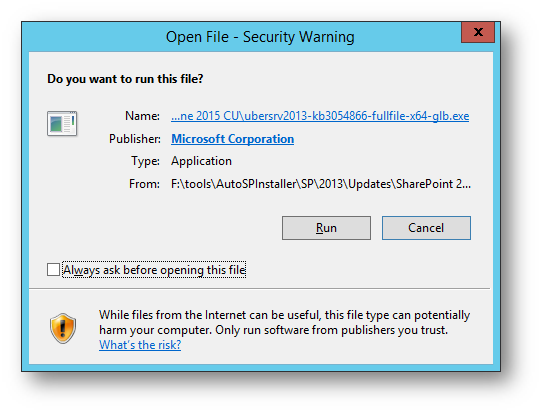The width and height of the screenshot is (543, 414).
Task: Click the 'Only run software from publishers' sentence
Action: pyautogui.click(x=331, y=330)
